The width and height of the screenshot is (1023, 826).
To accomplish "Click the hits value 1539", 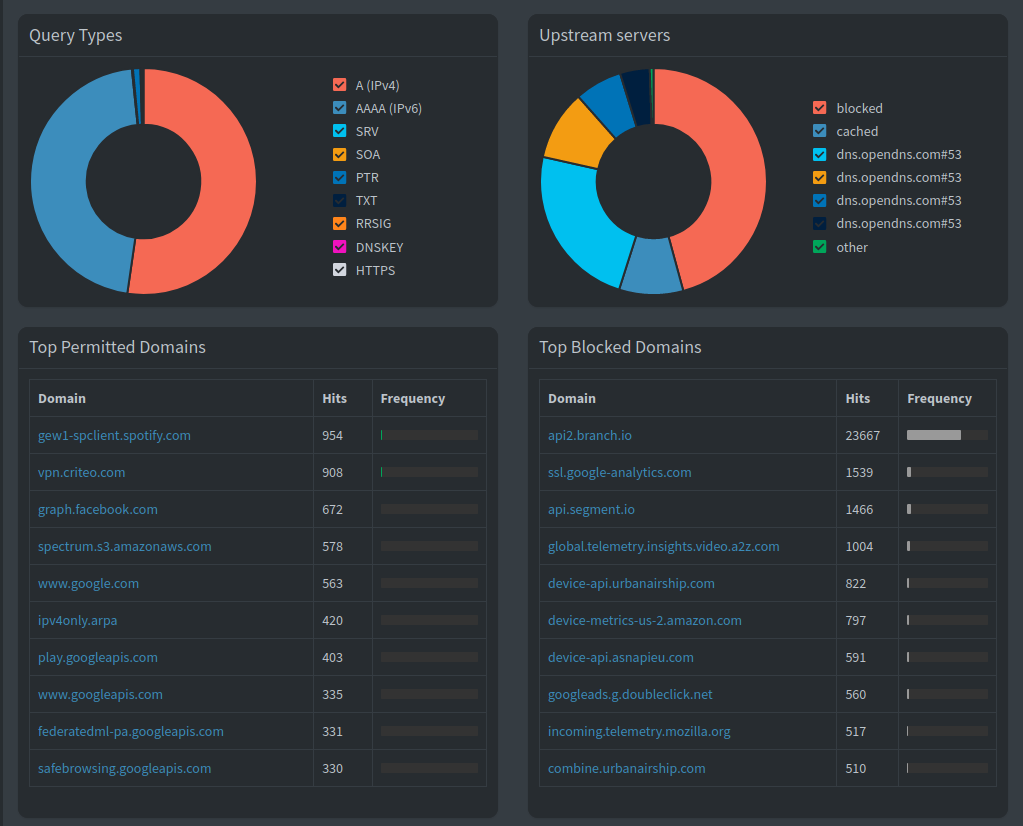I will pos(859,472).
